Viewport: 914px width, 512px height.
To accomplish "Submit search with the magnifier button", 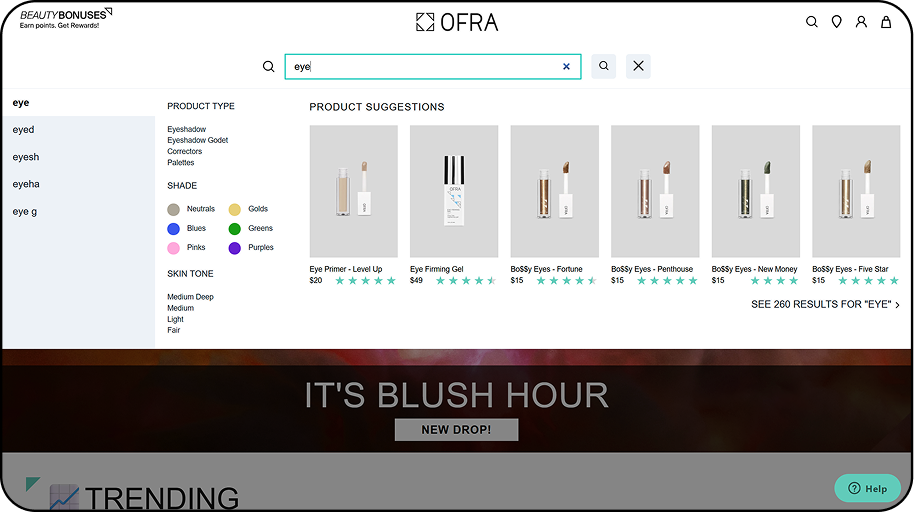I will click(603, 67).
